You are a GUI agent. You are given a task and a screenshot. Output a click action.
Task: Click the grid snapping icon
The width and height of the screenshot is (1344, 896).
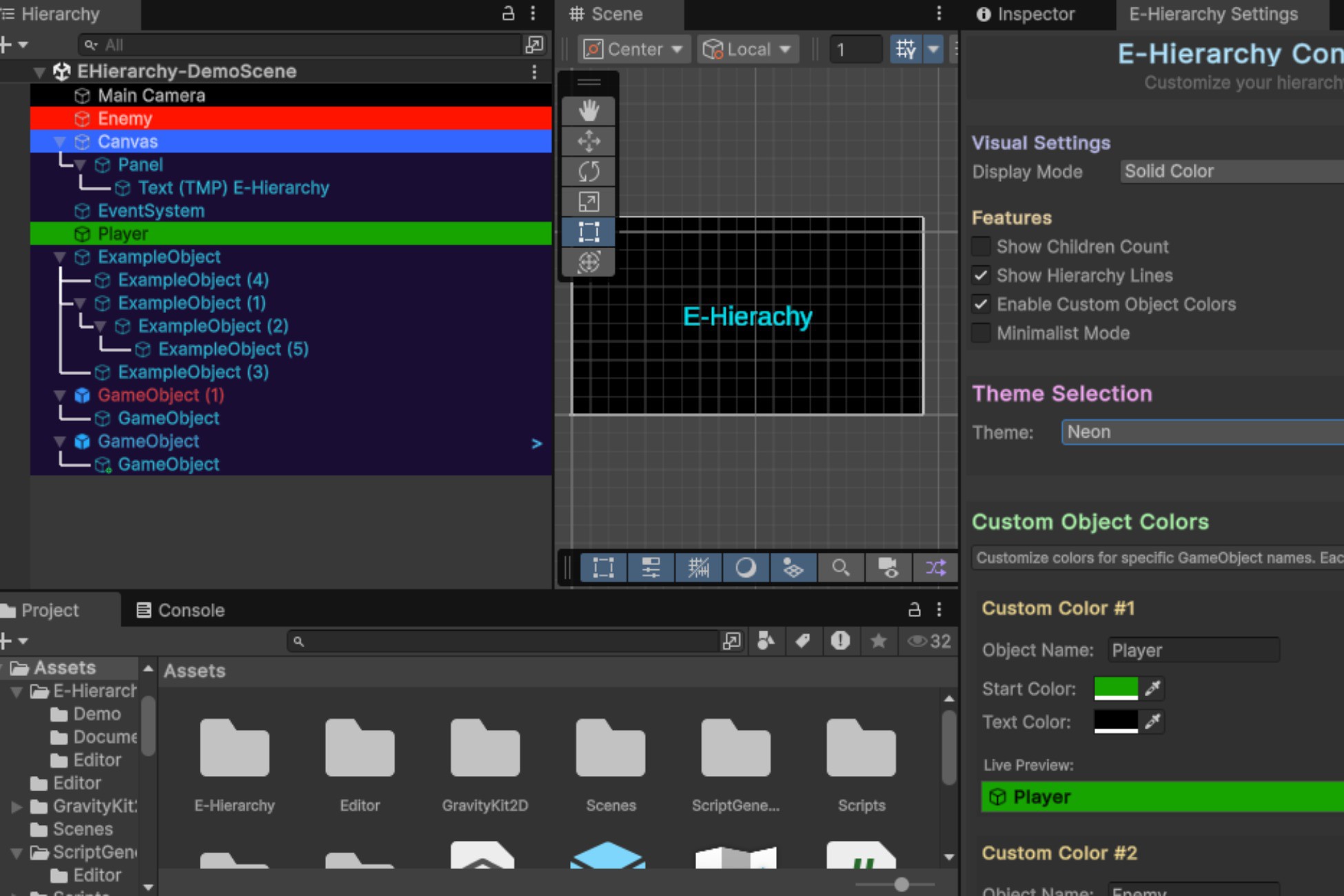click(905, 49)
